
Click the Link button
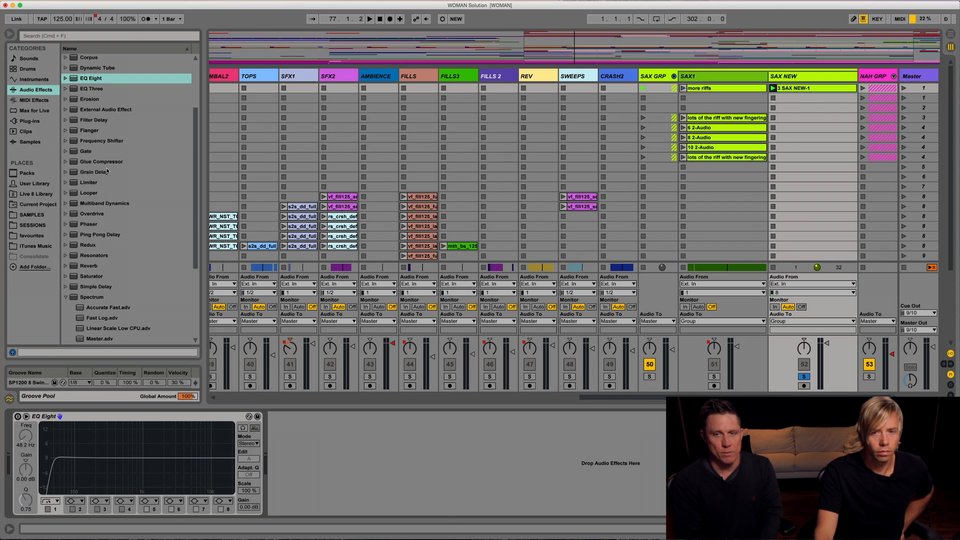tap(17, 19)
